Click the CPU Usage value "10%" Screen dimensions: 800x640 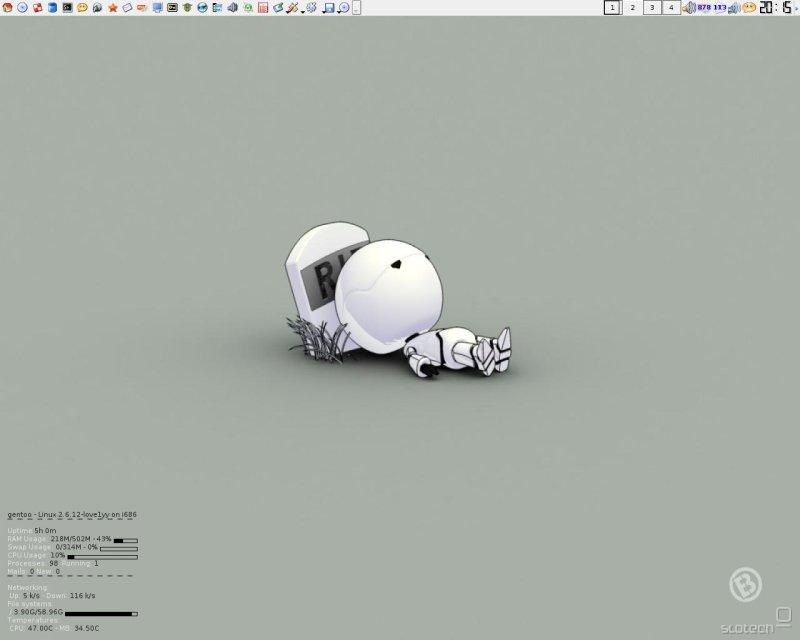click(58, 555)
